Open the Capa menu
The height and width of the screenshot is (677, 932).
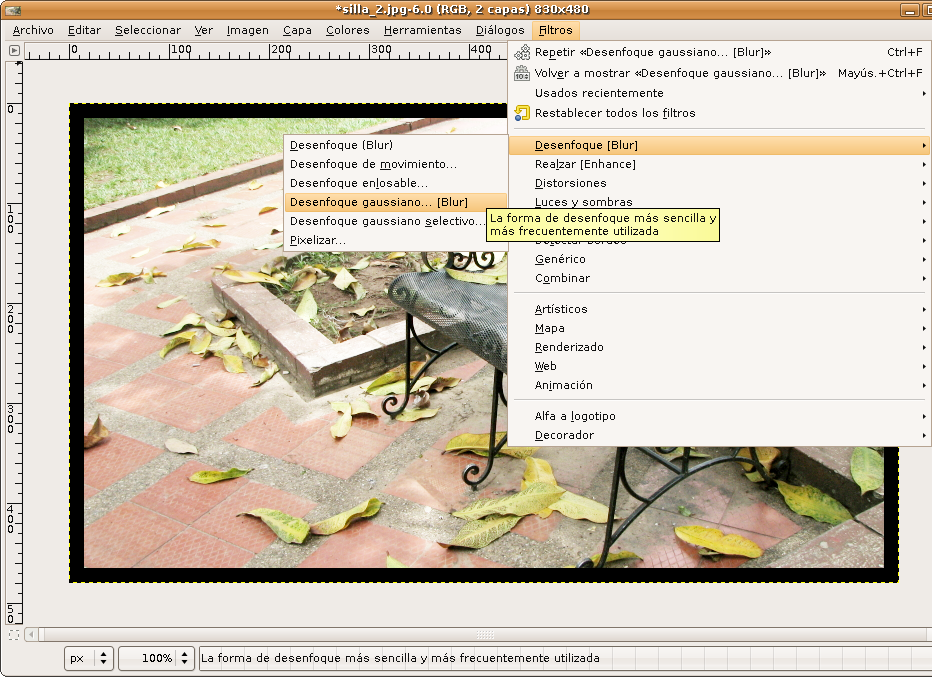click(x=297, y=30)
